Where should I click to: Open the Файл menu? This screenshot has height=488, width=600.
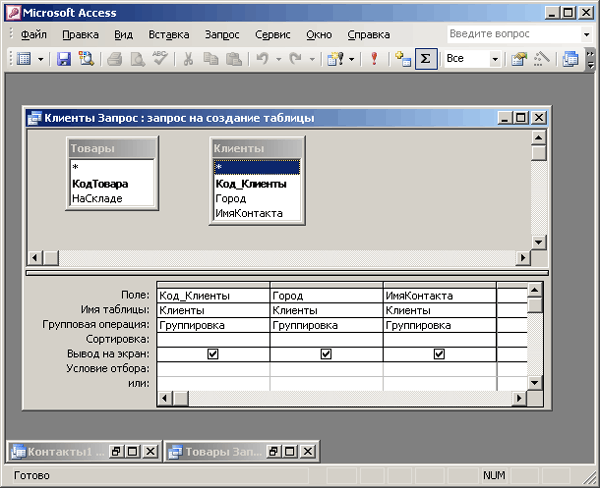point(33,34)
